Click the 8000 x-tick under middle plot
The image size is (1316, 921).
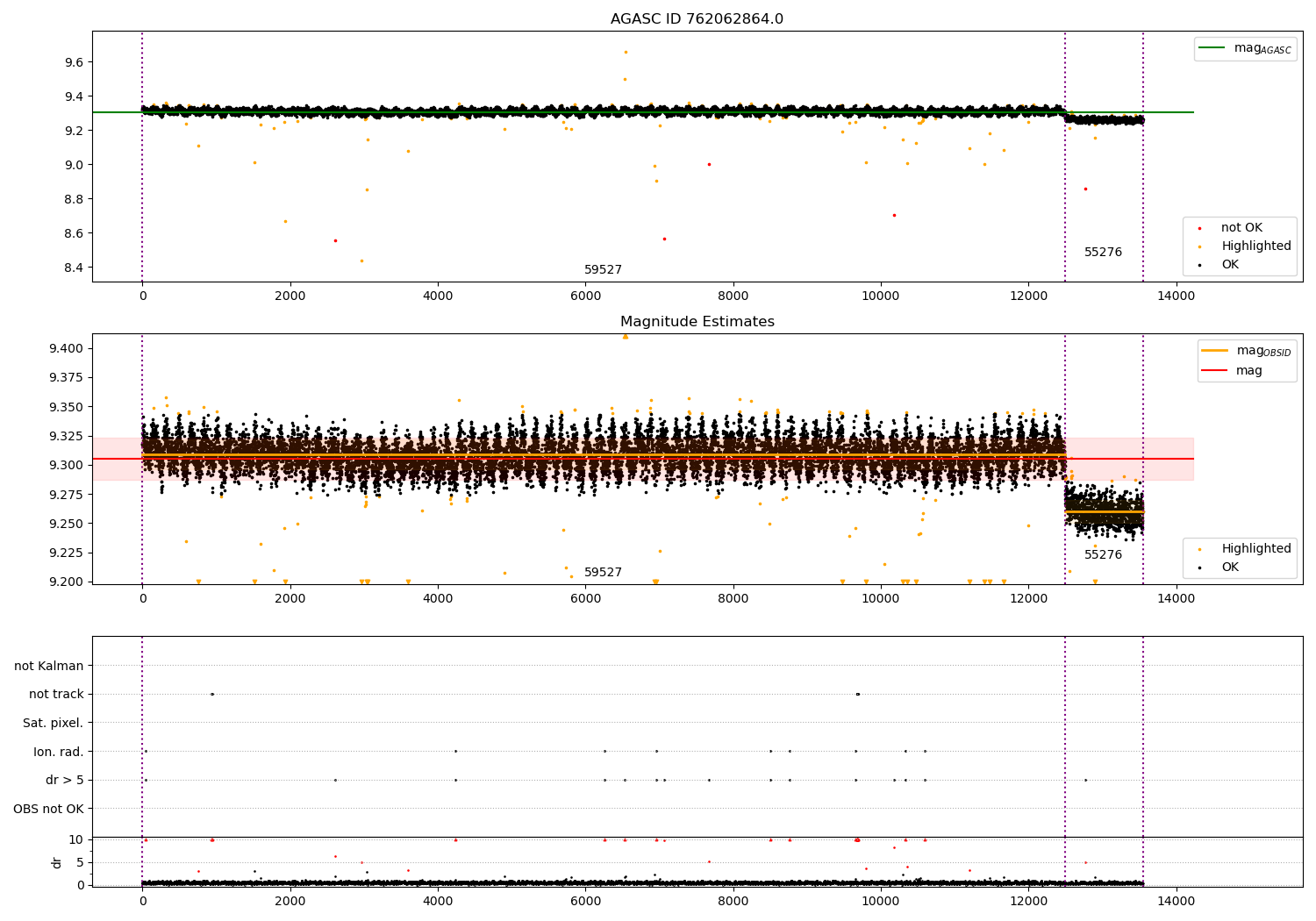tap(733, 598)
